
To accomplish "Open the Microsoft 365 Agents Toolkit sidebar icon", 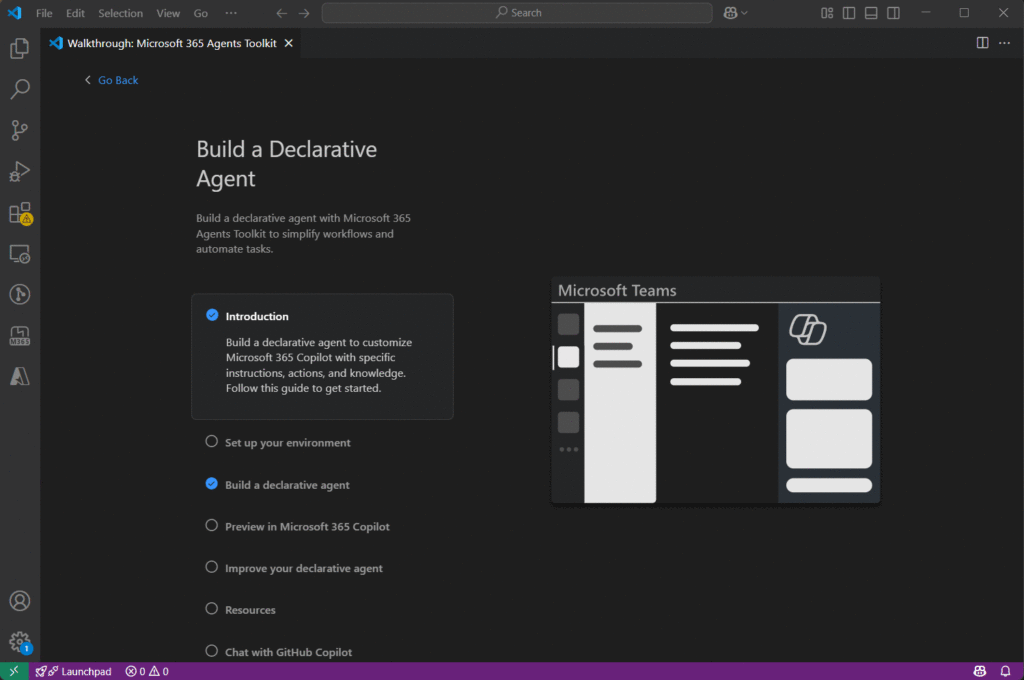I will (x=20, y=335).
